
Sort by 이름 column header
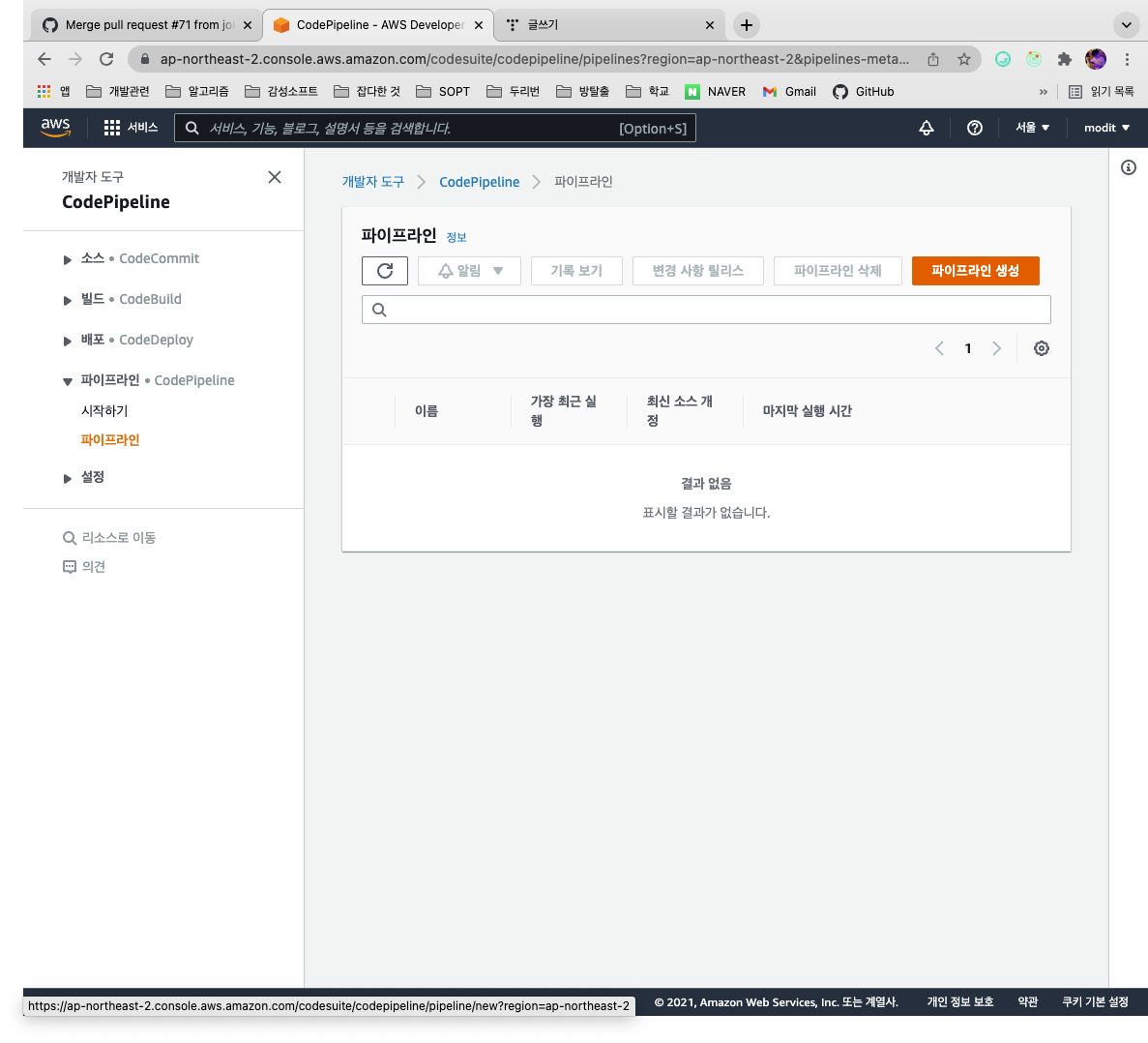tap(427, 411)
